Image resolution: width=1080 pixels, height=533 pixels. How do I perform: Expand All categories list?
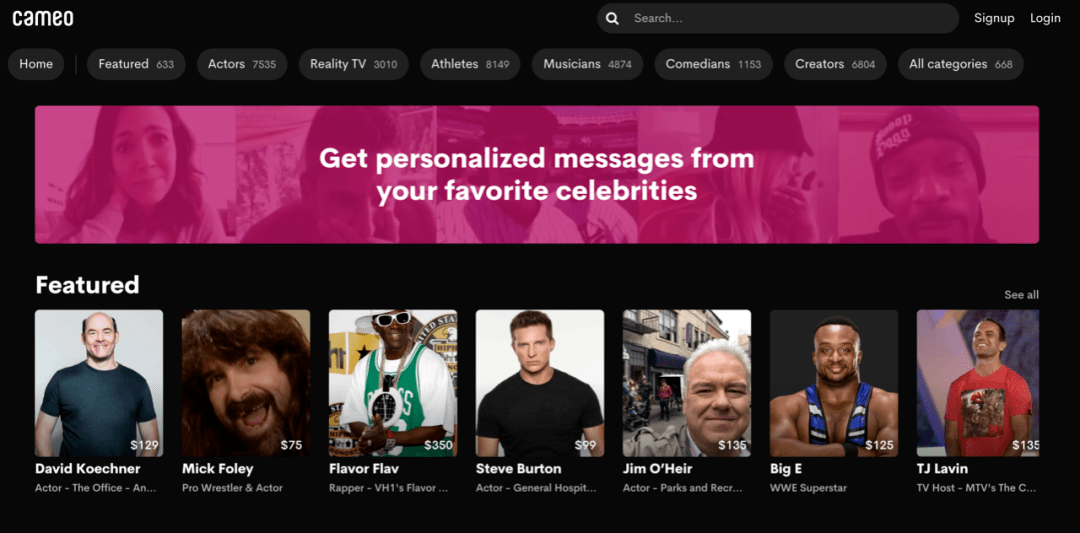960,64
